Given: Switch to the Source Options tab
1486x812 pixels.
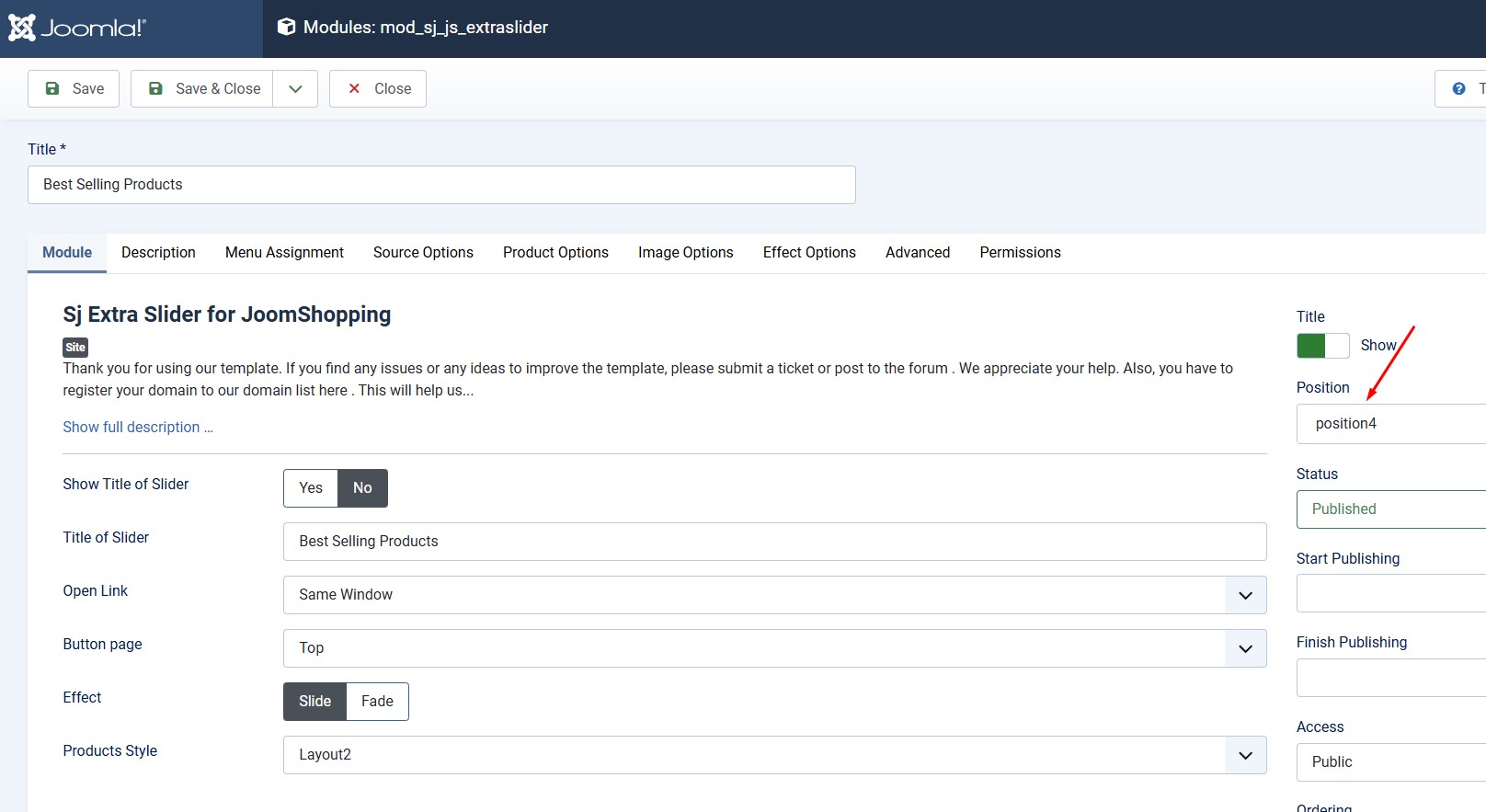Looking at the screenshot, I should 423,252.
